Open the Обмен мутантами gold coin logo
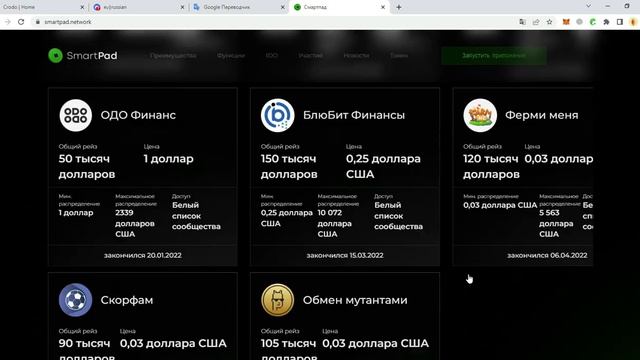 click(278, 300)
